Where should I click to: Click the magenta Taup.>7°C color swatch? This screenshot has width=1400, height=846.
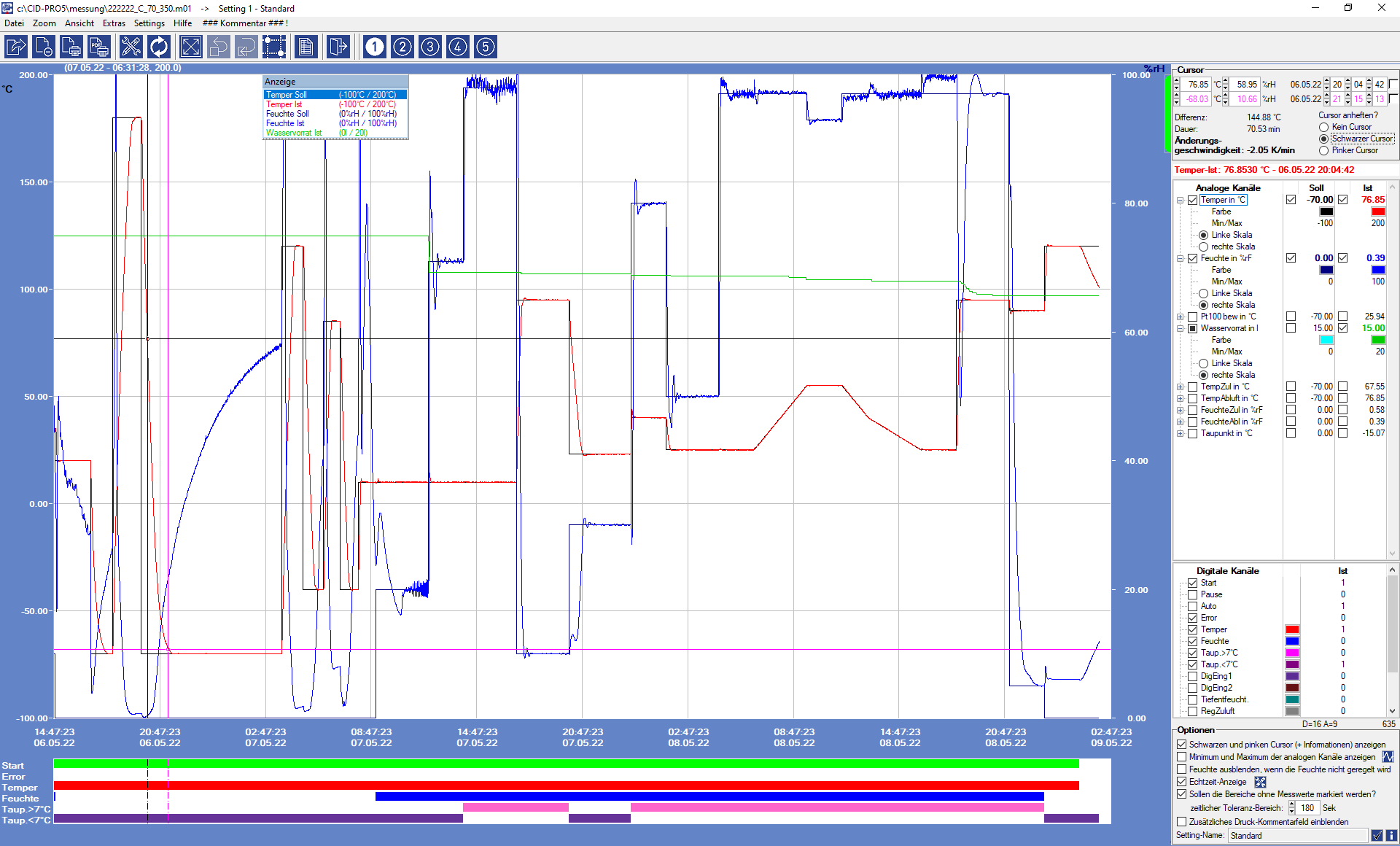[x=1292, y=653]
